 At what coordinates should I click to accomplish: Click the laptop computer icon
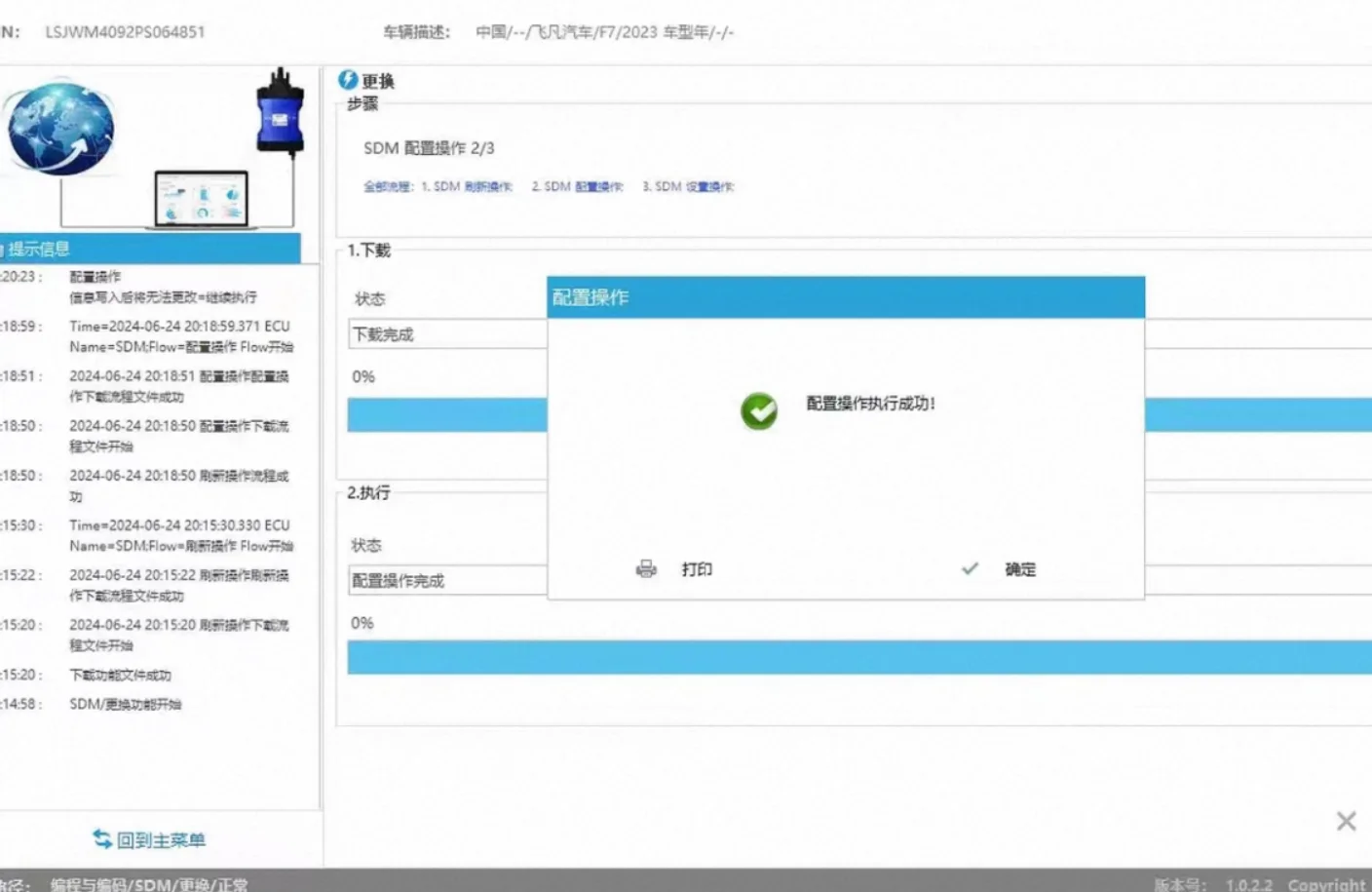click(x=202, y=199)
